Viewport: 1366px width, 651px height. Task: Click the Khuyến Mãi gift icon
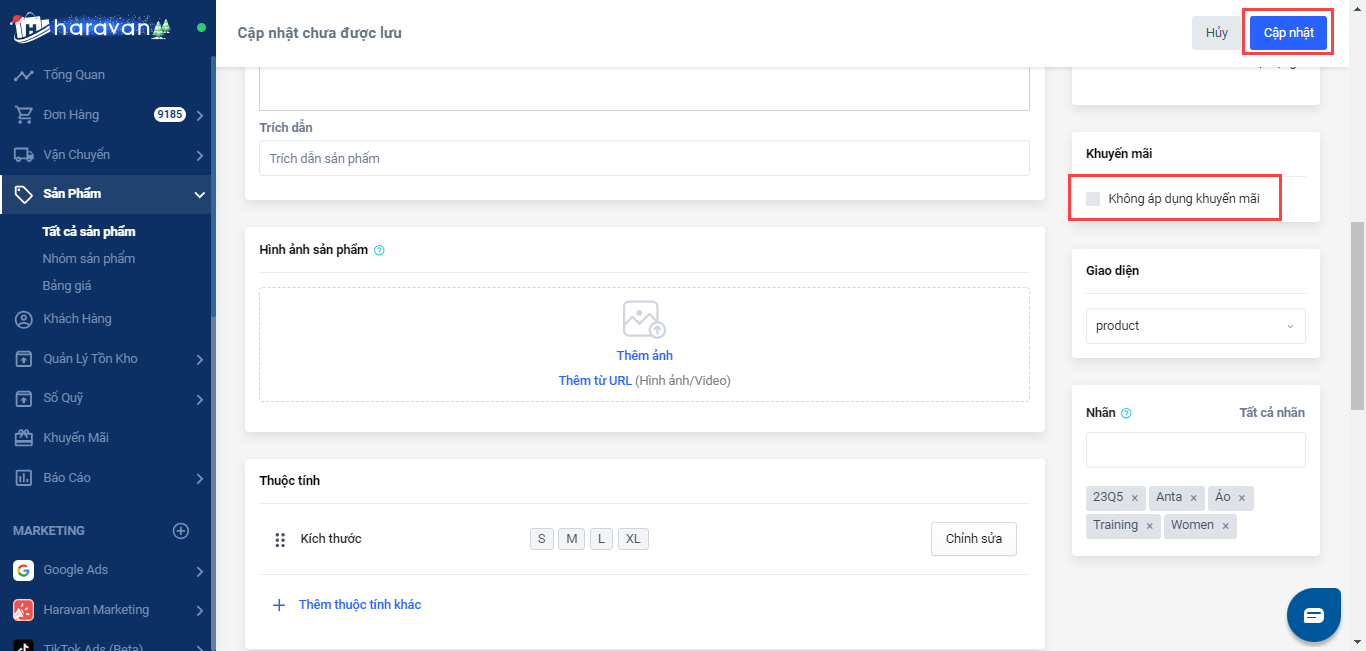coord(23,438)
